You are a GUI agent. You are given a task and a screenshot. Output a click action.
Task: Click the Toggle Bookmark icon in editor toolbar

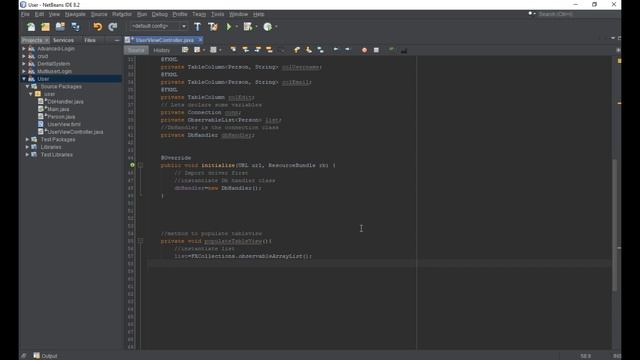point(321,50)
